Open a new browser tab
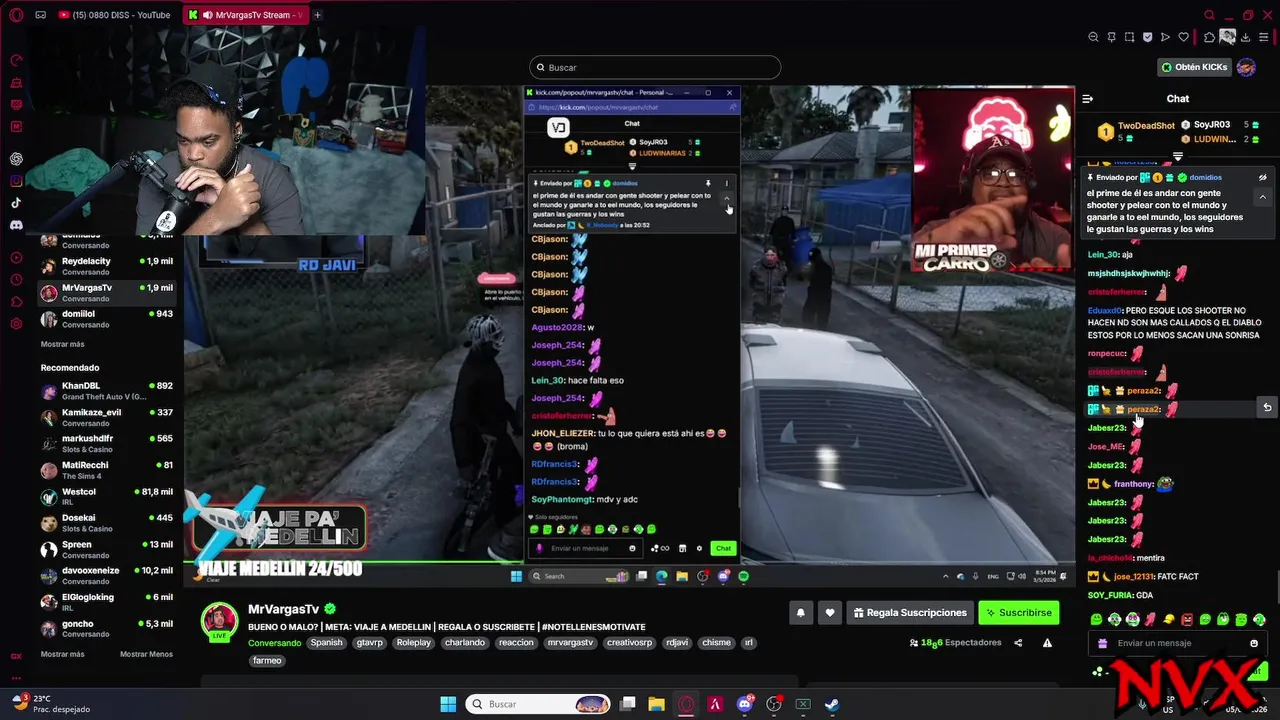The height and width of the screenshot is (720, 1280). [317, 15]
